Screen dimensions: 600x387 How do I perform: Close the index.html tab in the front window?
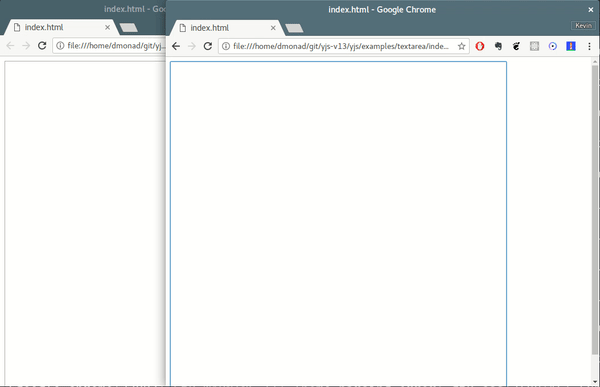[x=273, y=28]
